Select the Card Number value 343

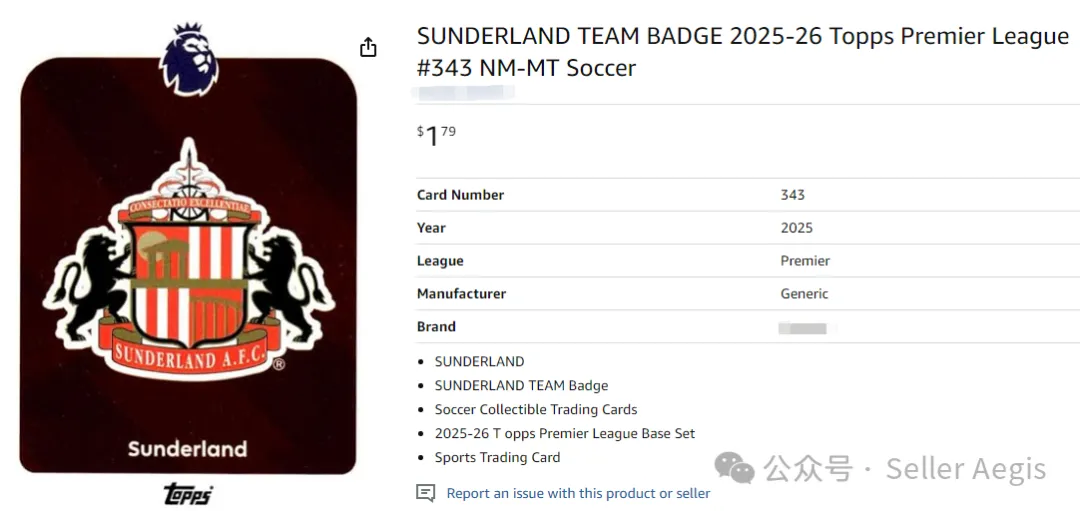click(792, 195)
